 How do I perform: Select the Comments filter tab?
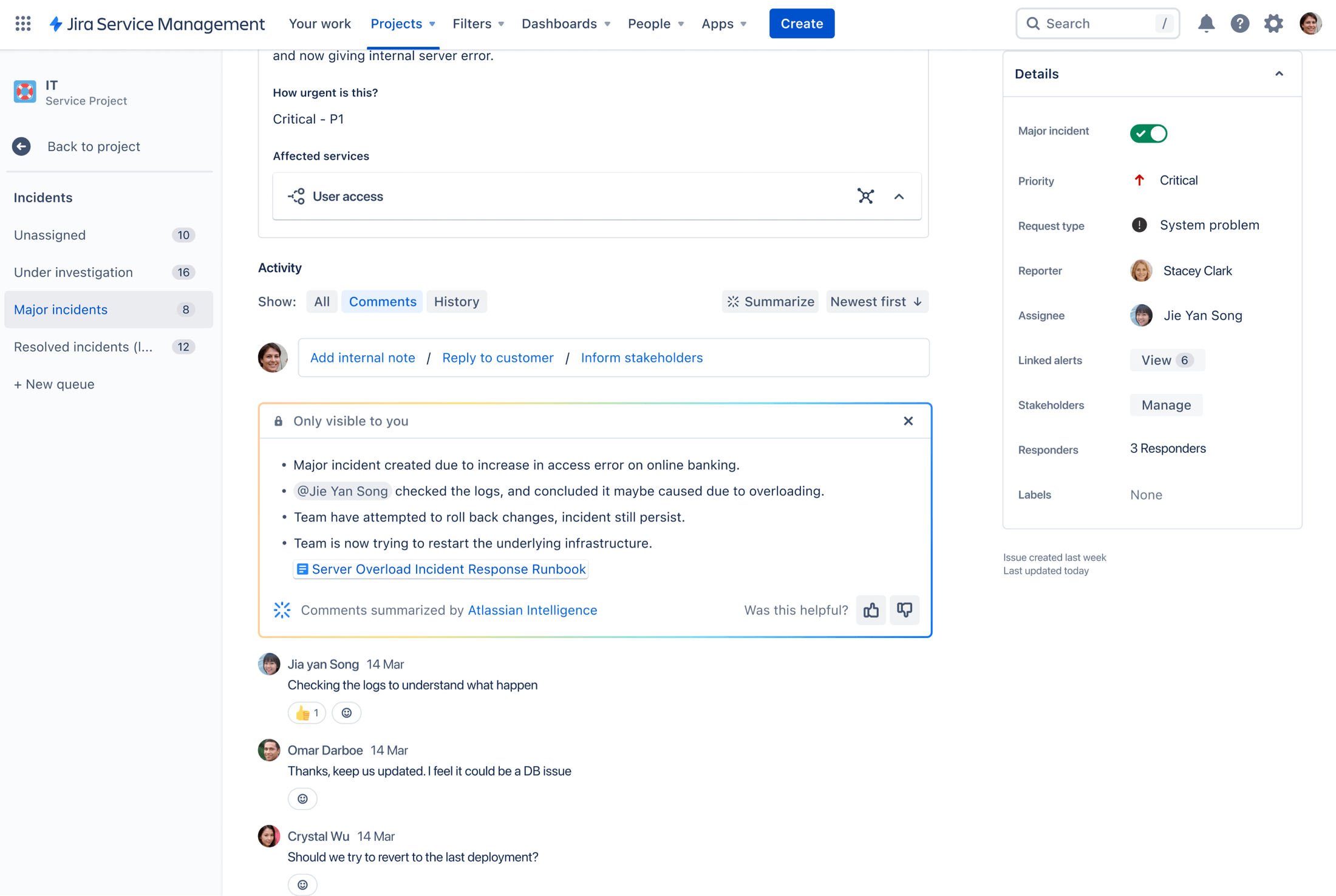coord(382,301)
